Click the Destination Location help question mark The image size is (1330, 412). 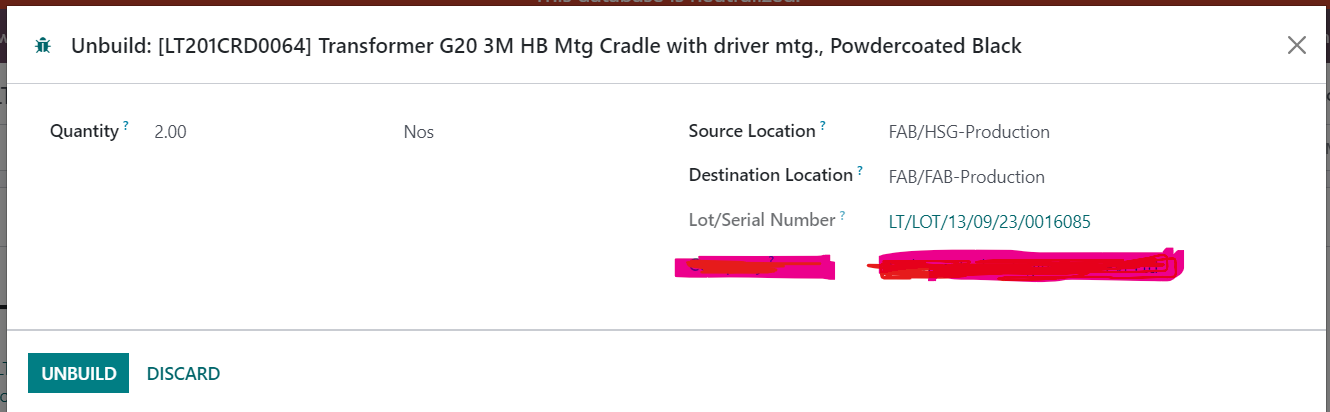[x=860, y=170]
